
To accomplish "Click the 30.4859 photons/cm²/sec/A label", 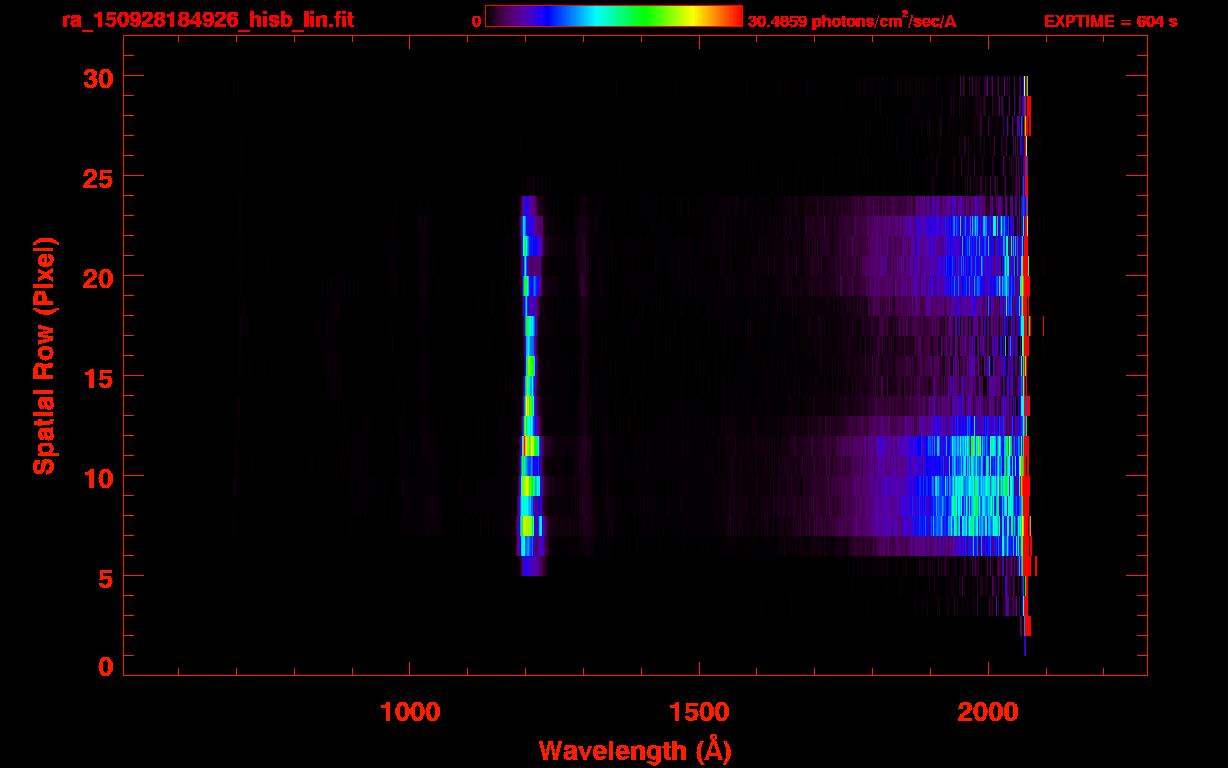I will click(852, 21).
